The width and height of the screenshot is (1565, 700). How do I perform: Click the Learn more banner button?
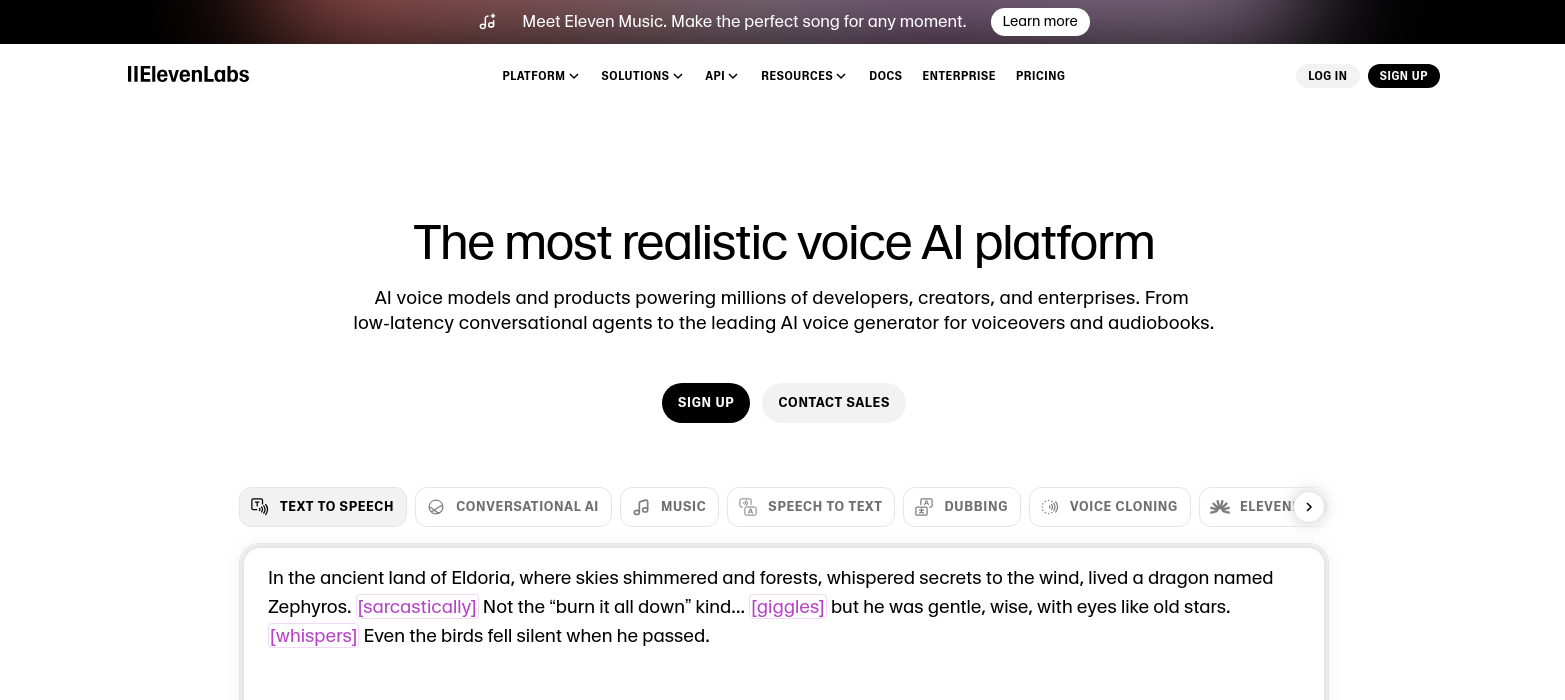coord(1040,21)
